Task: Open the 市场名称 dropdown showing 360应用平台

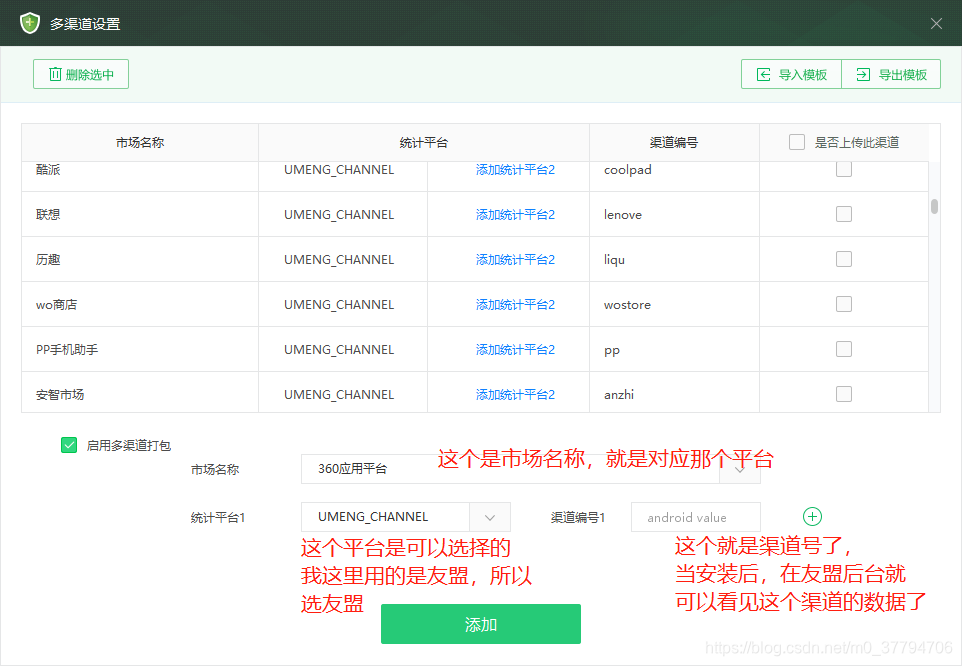Action: coord(531,469)
